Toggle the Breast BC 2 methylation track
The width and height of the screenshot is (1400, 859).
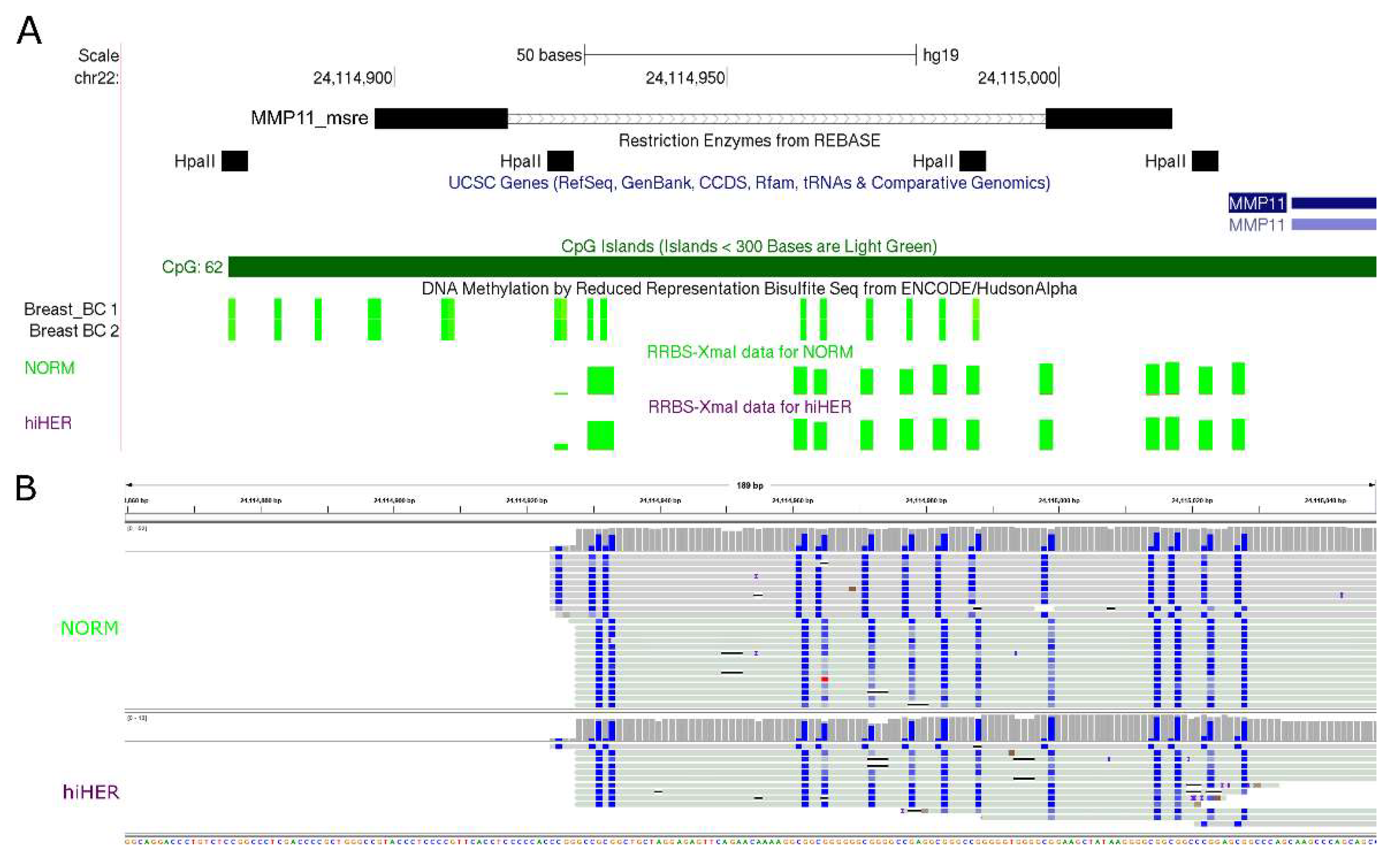click(74, 331)
